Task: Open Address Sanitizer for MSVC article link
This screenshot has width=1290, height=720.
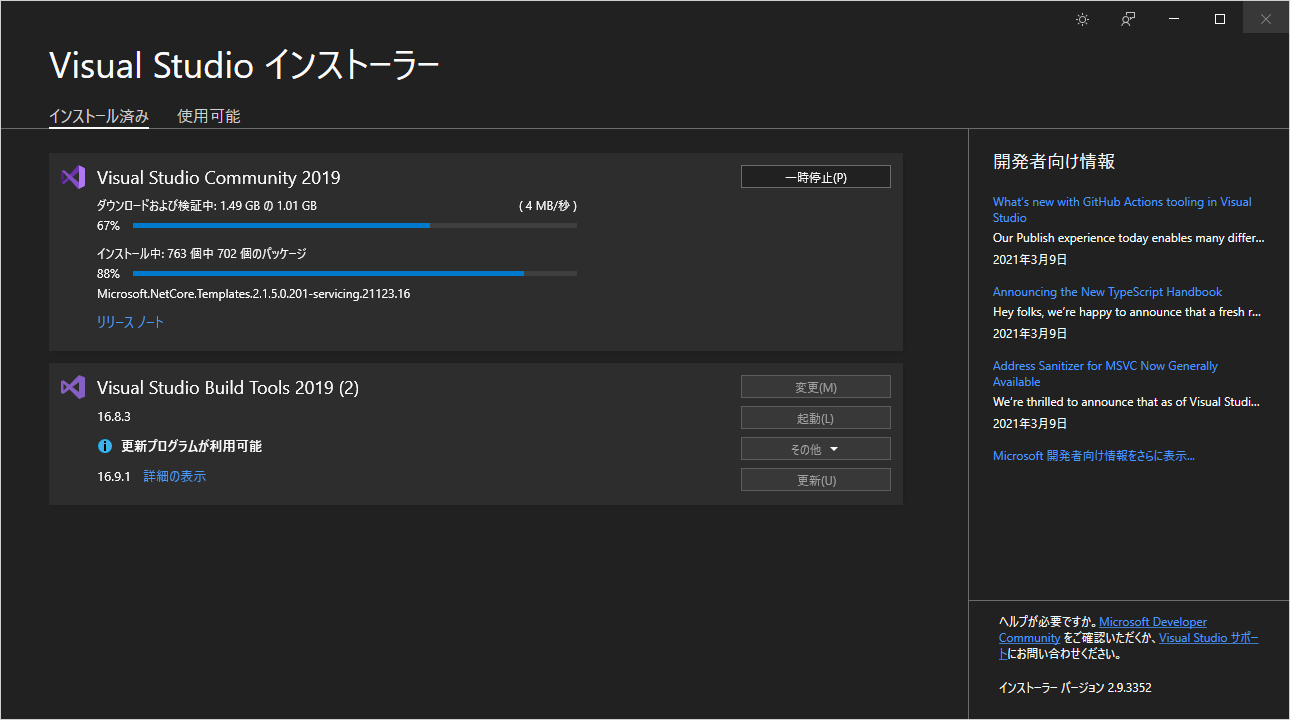Action: [x=1105, y=374]
